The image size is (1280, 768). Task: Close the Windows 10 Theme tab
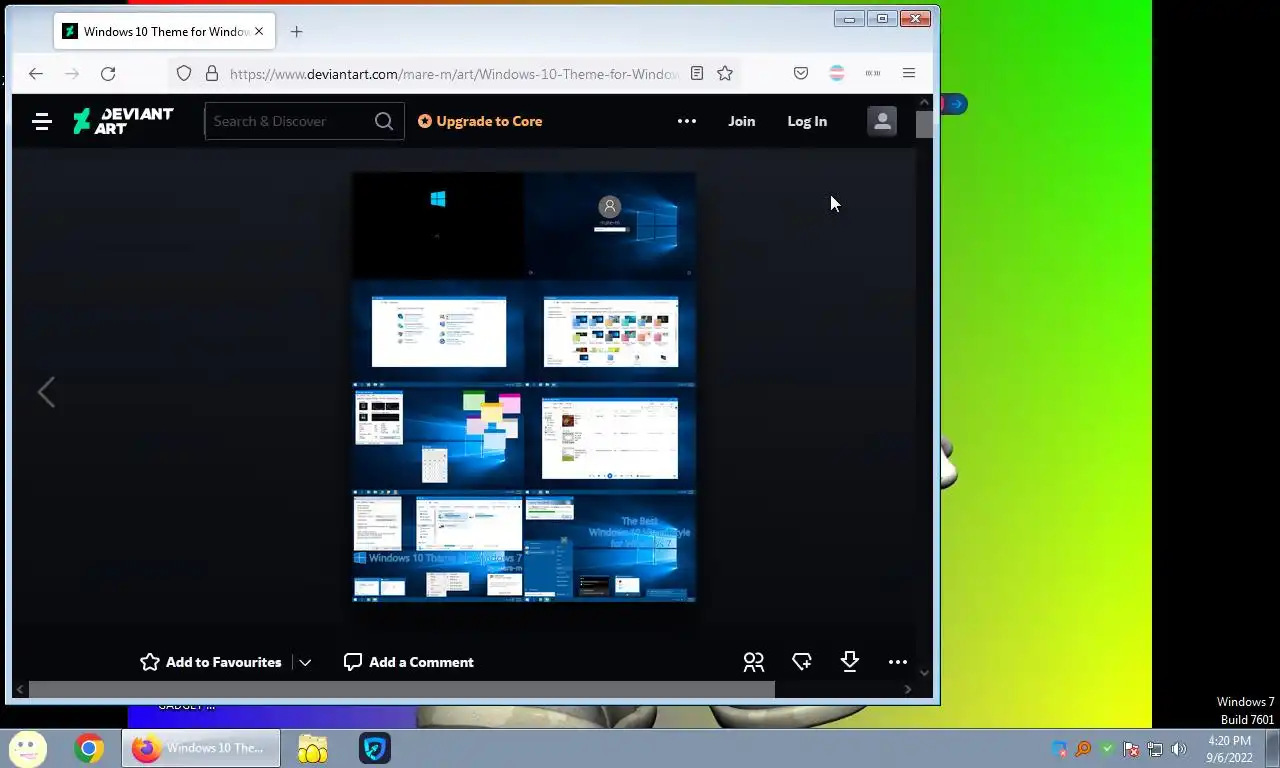259,31
